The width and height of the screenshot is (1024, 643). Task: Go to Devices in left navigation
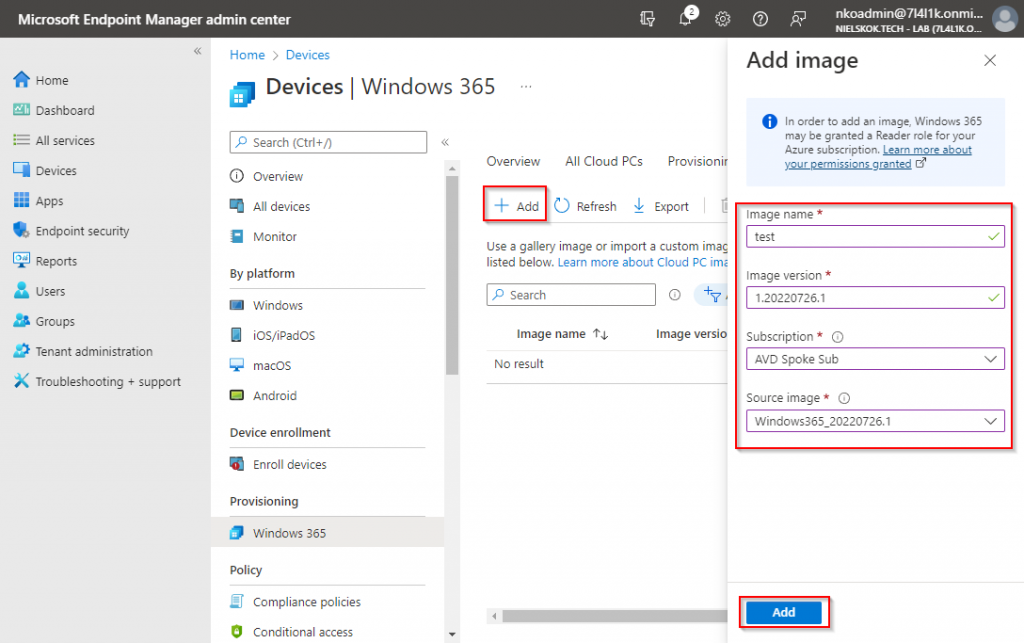[44, 170]
